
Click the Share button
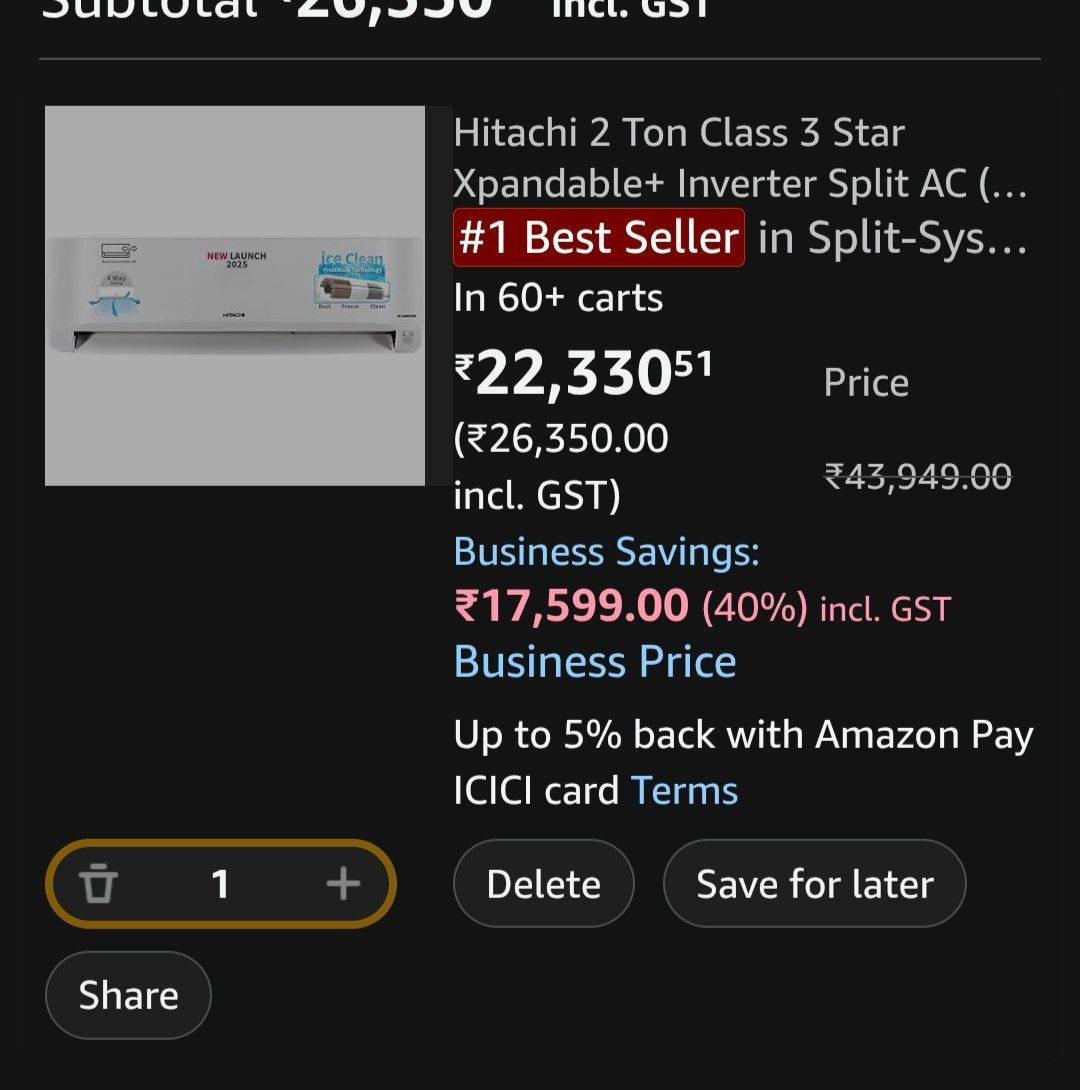coord(127,995)
